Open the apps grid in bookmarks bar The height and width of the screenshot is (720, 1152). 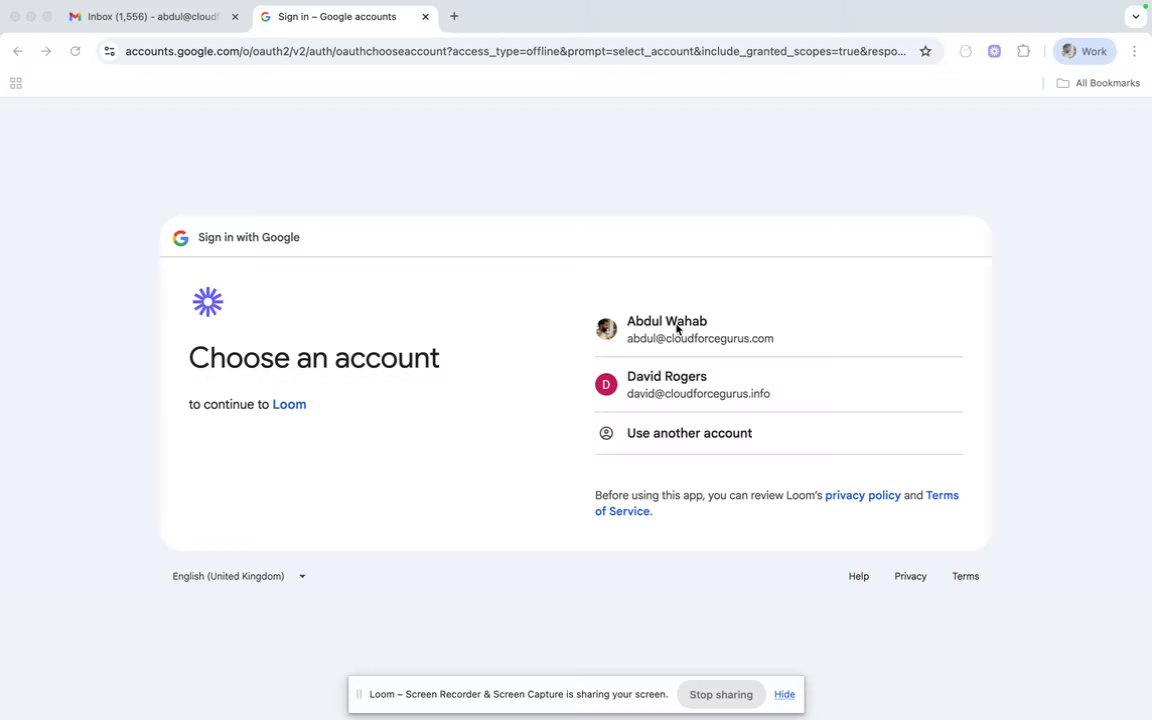coord(16,83)
